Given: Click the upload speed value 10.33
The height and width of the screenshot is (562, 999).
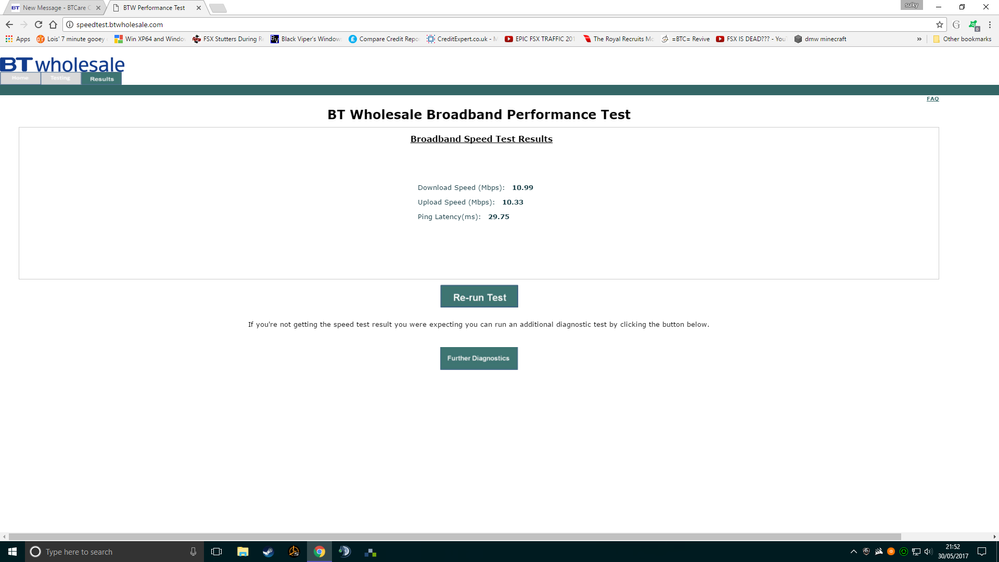Looking at the screenshot, I should click(x=513, y=202).
